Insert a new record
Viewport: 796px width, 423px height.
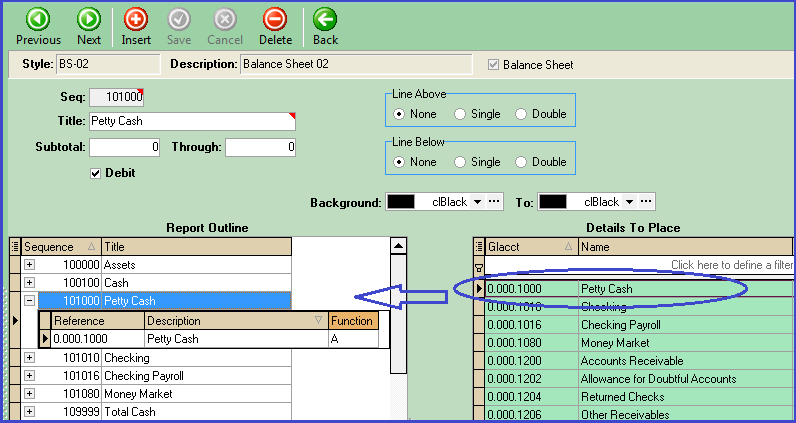(x=136, y=27)
